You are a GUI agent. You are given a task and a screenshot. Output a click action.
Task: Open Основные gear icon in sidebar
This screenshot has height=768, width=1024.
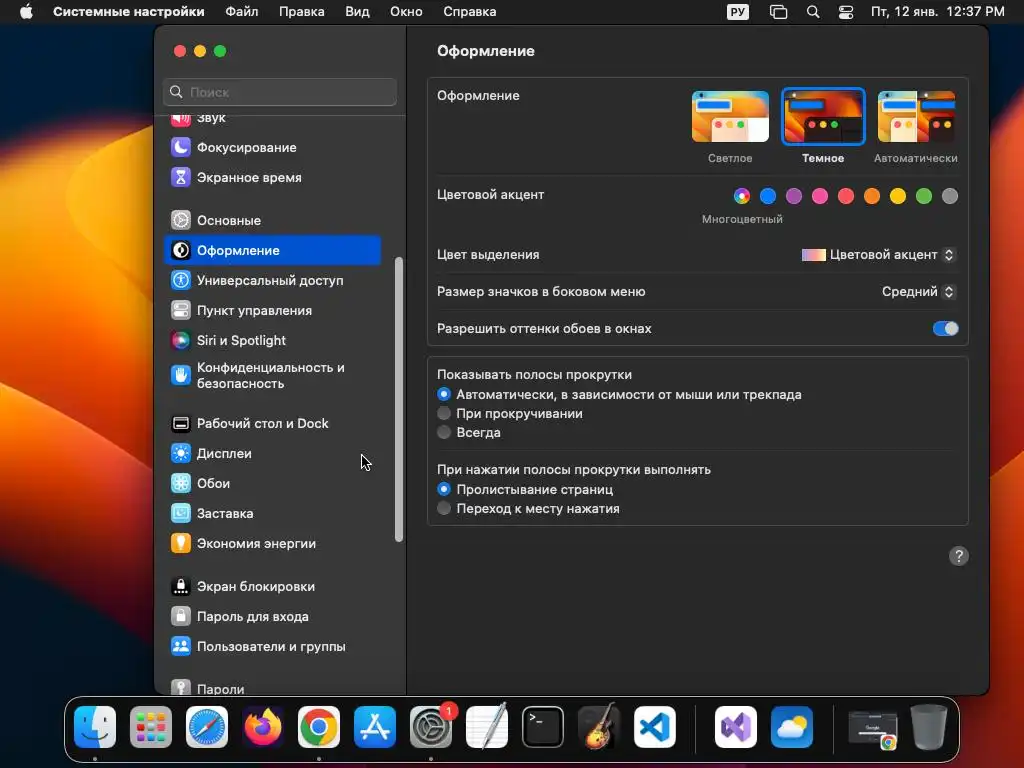(x=181, y=221)
